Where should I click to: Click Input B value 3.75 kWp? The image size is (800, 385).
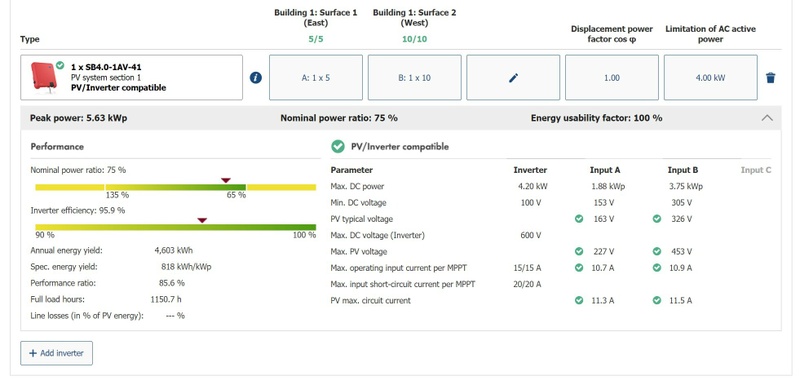click(686, 186)
